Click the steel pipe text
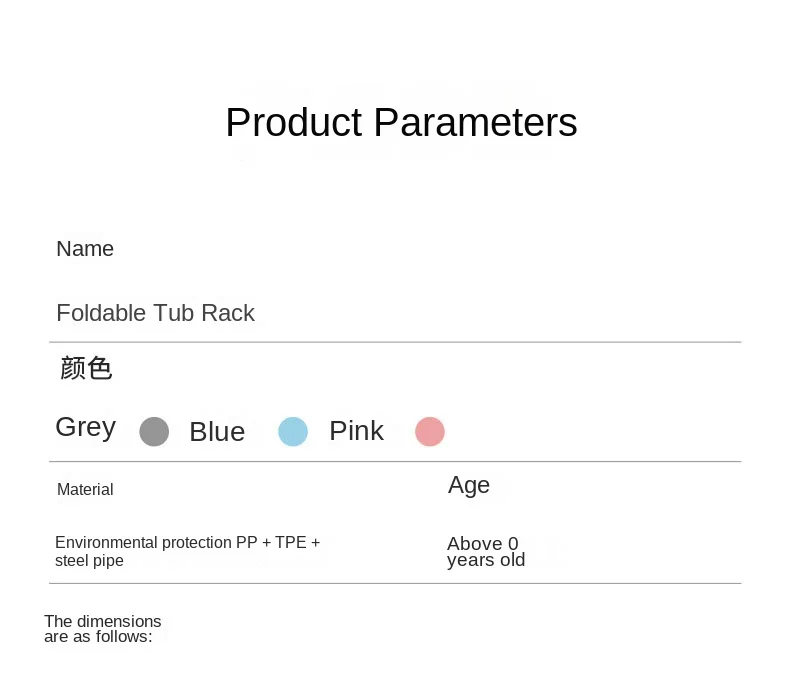 coord(89,561)
